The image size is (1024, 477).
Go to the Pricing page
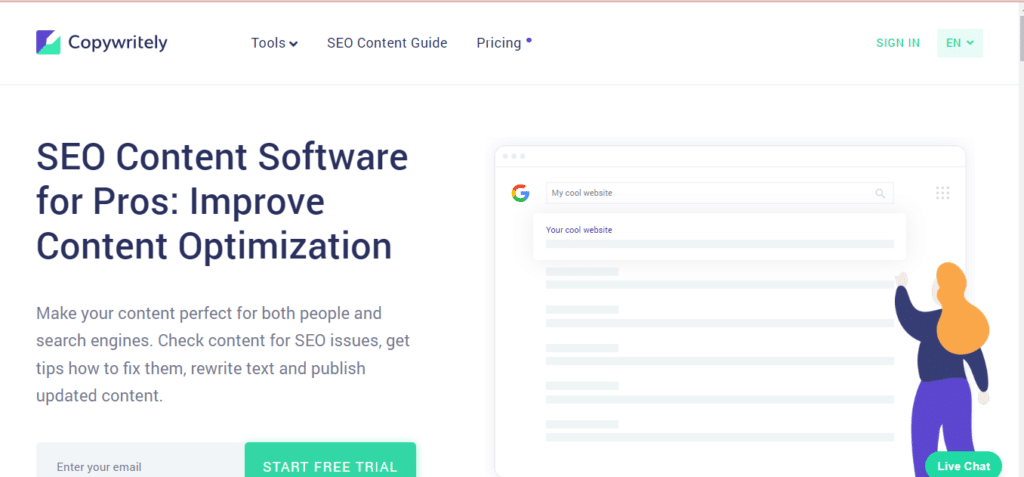click(499, 43)
